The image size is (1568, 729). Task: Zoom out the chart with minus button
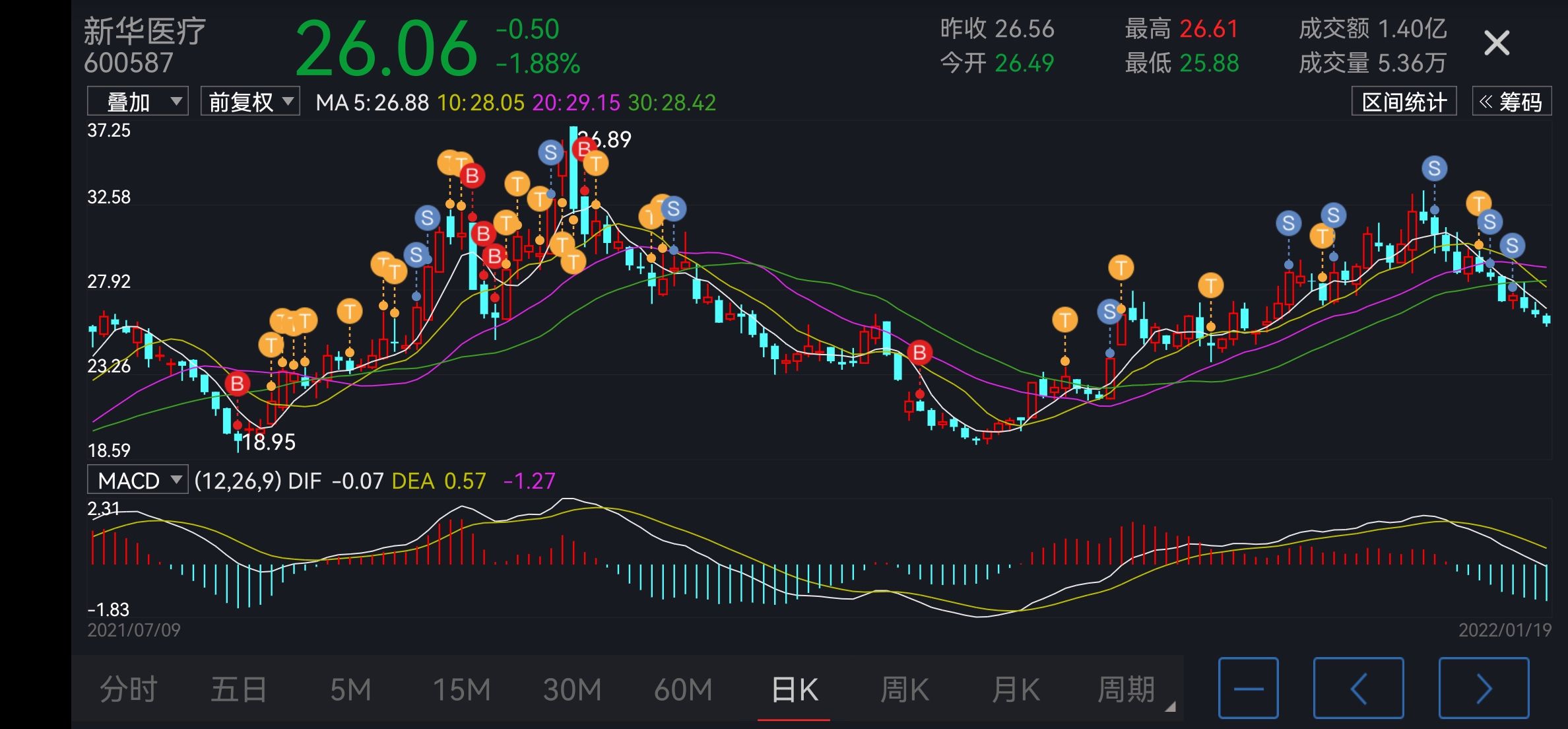(x=1248, y=688)
